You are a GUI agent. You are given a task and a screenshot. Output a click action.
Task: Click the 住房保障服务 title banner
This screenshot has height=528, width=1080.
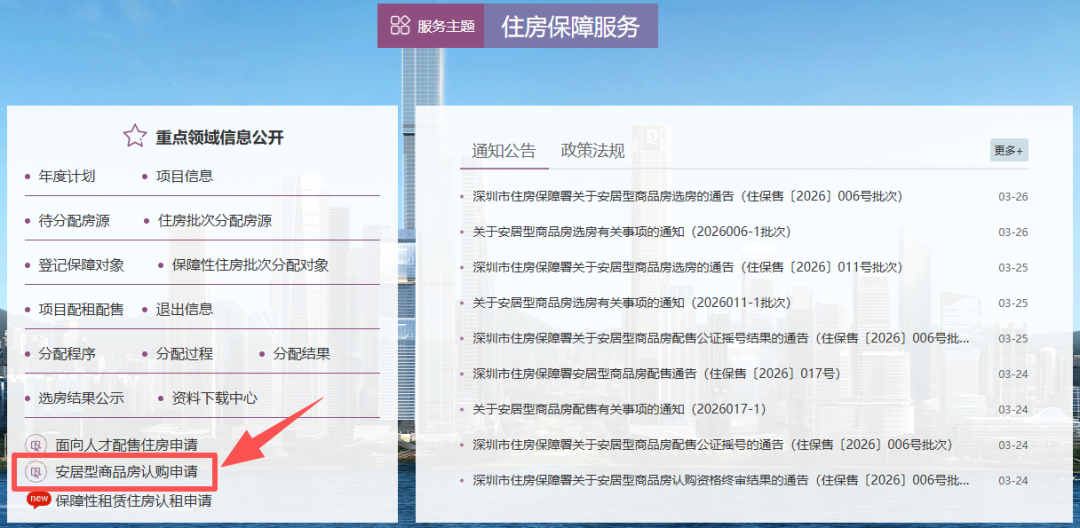(570, 26)
